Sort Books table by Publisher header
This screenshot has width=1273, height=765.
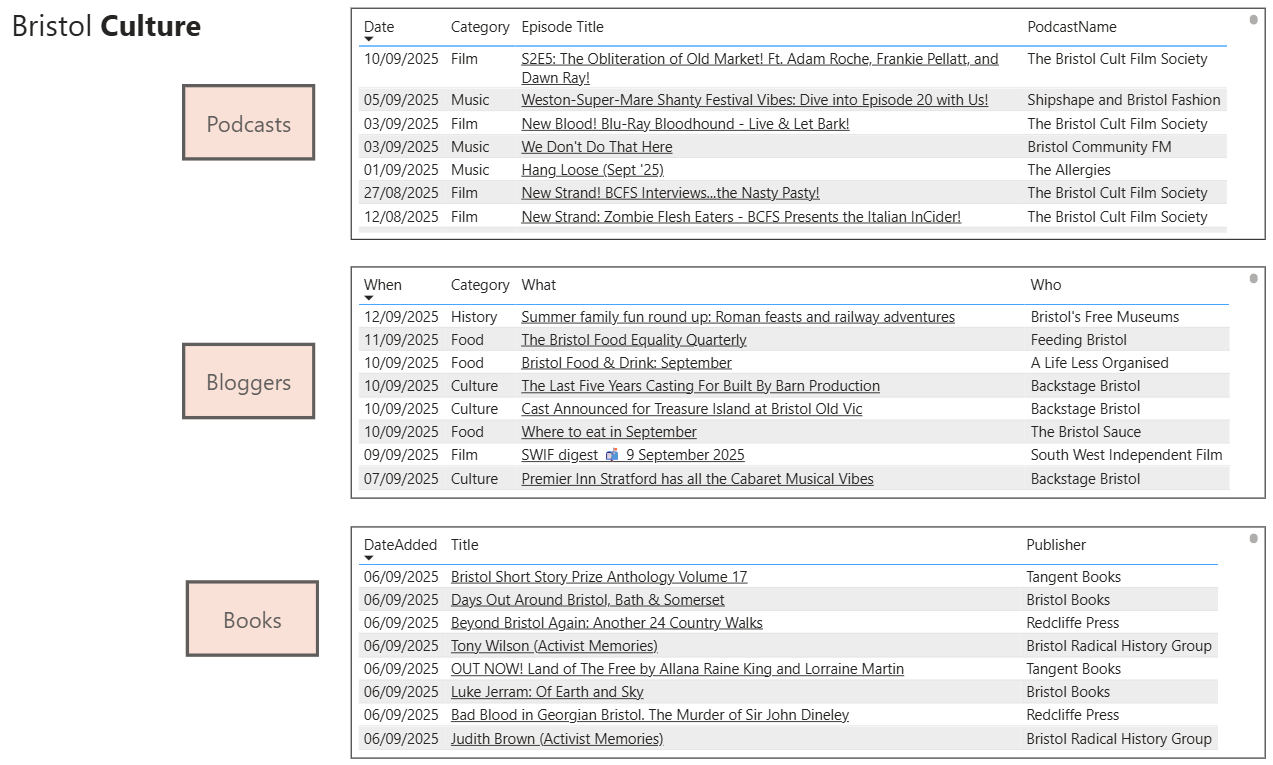click(x=1056, y=545)
